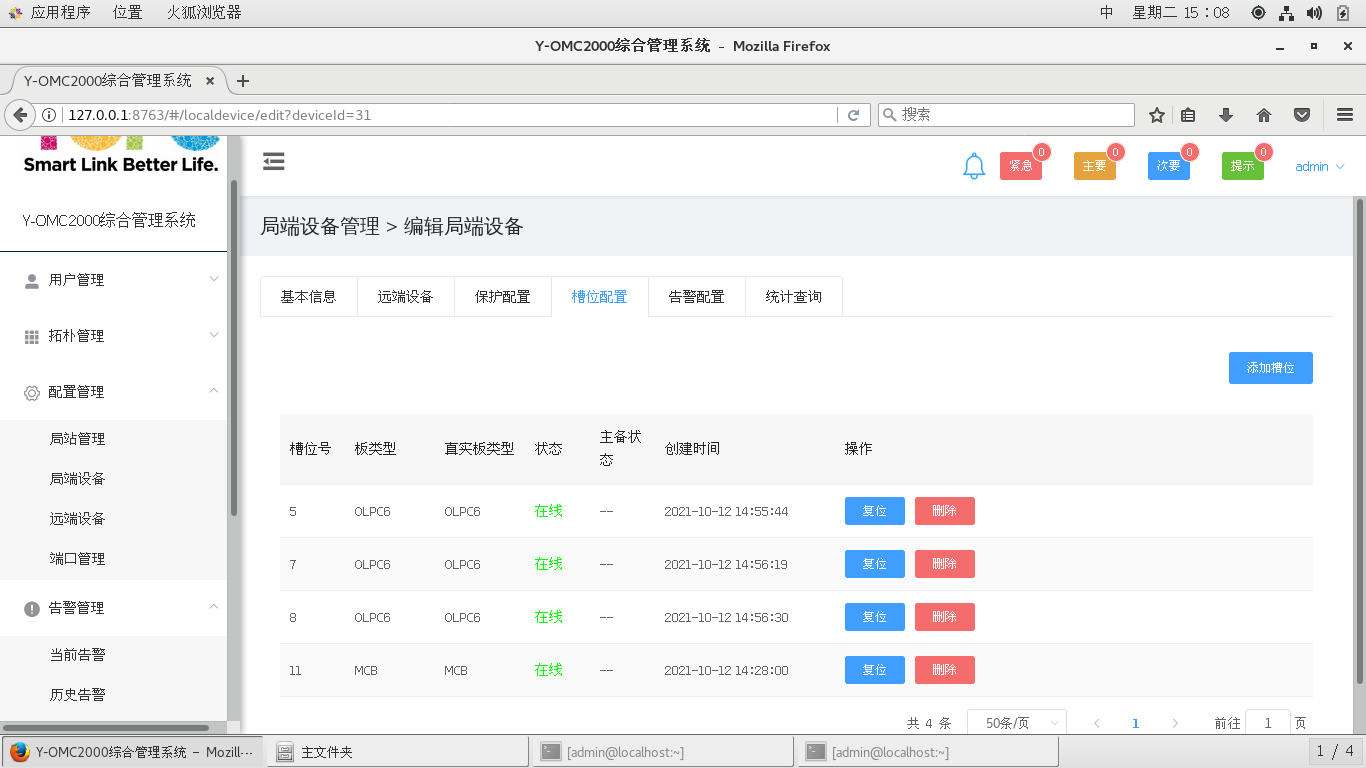Click the 添加槽位 button

pos(1270,368)
